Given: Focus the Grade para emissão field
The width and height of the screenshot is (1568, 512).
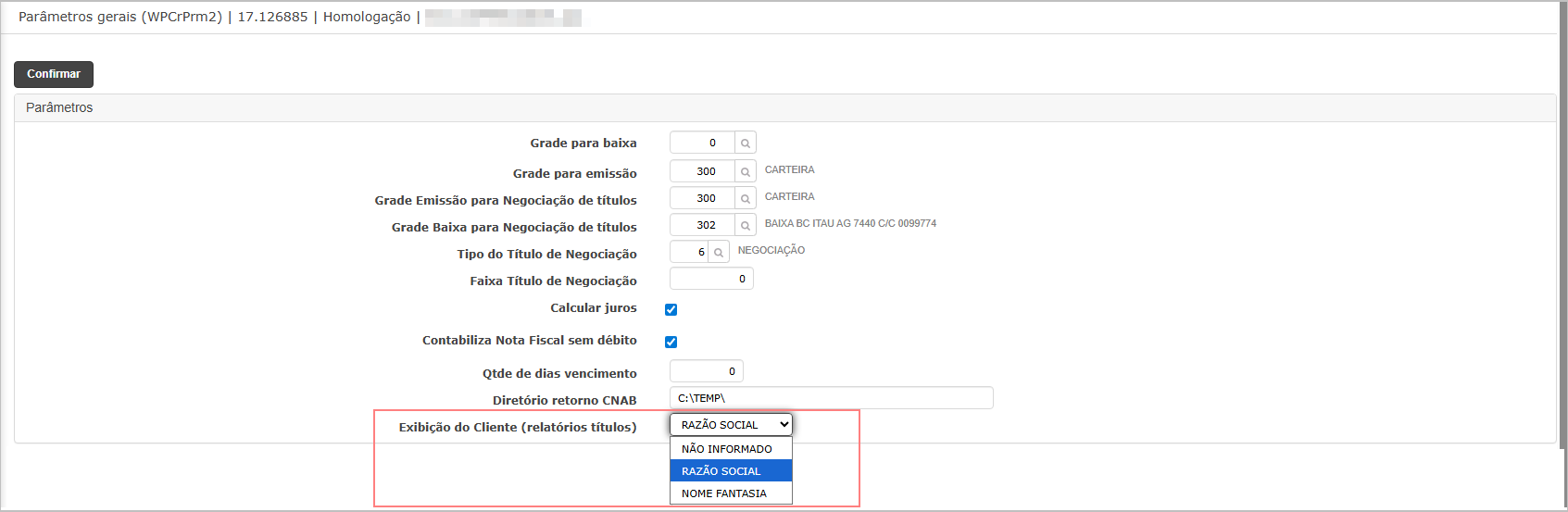Looking at the screenshot, I should click(x=703, y=171).
